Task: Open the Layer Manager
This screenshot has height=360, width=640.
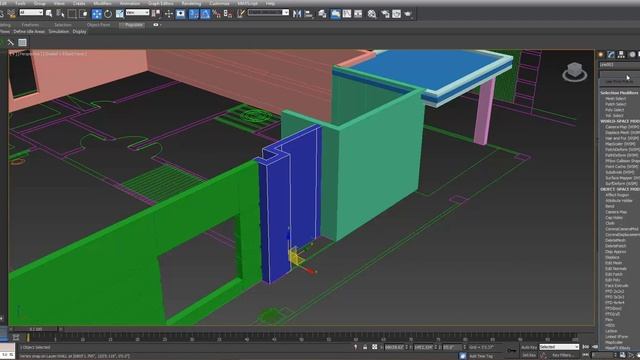Action: (x=322, y=14)
